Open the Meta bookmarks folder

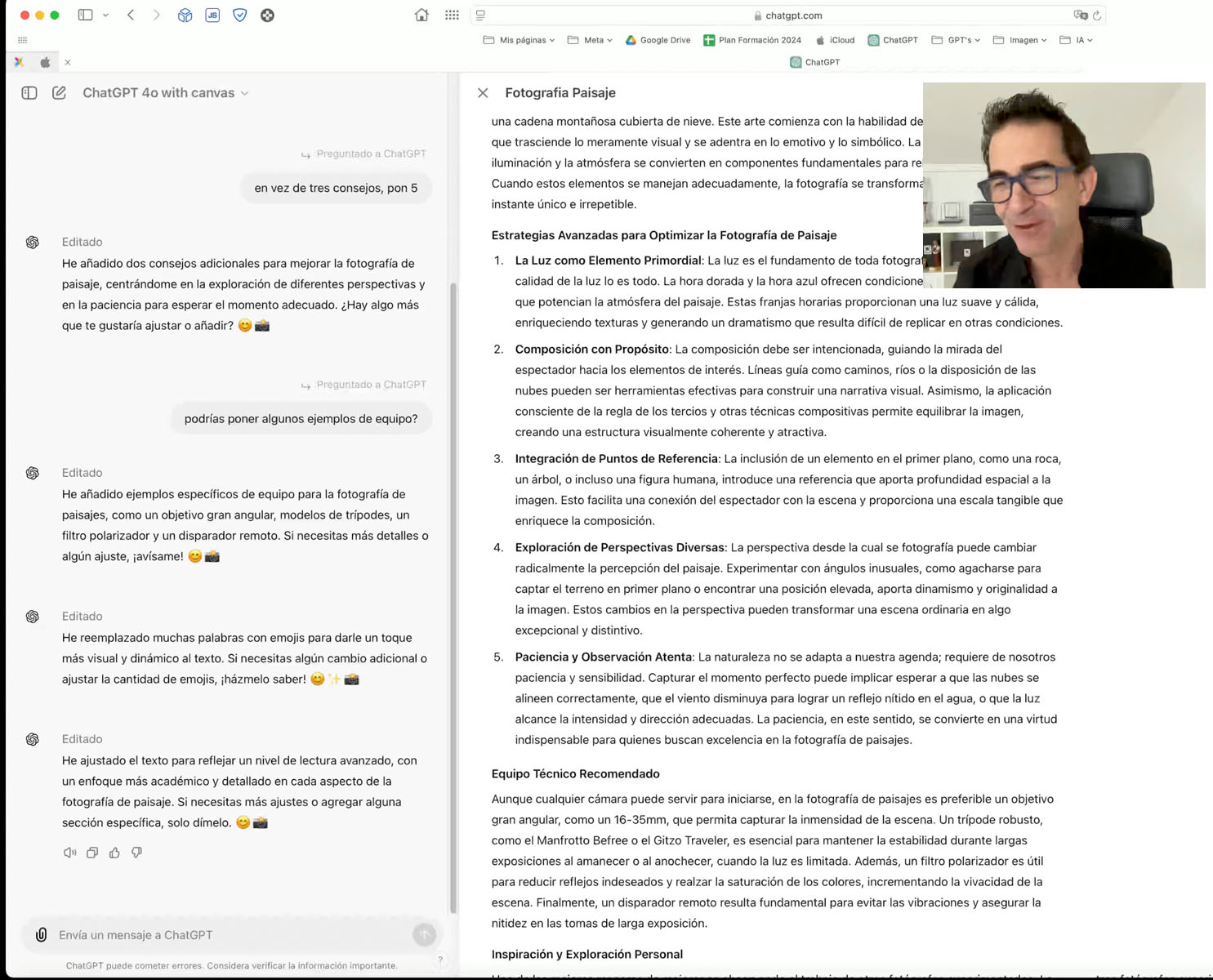tap(590, 40)
